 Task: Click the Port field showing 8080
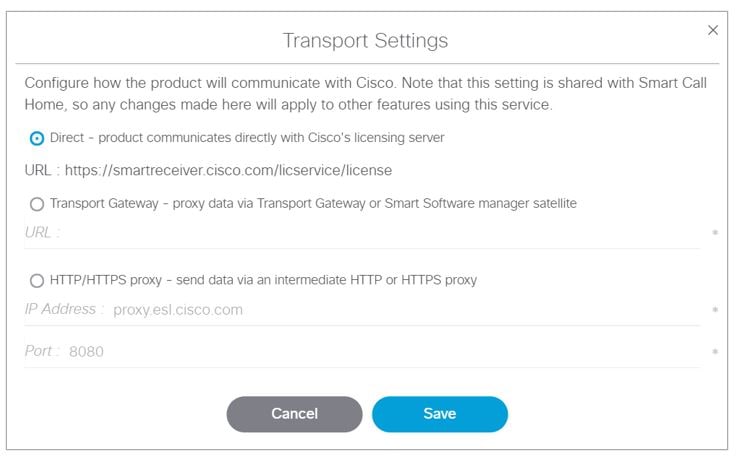point(380,352)
